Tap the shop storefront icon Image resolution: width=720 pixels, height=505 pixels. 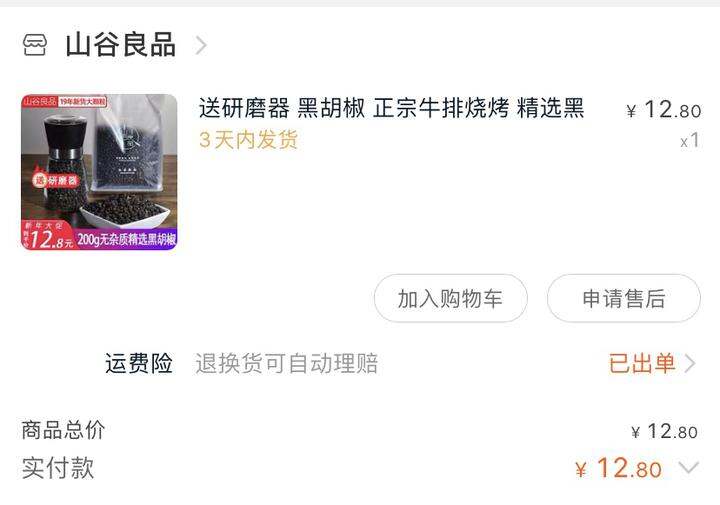click(35, 45)
